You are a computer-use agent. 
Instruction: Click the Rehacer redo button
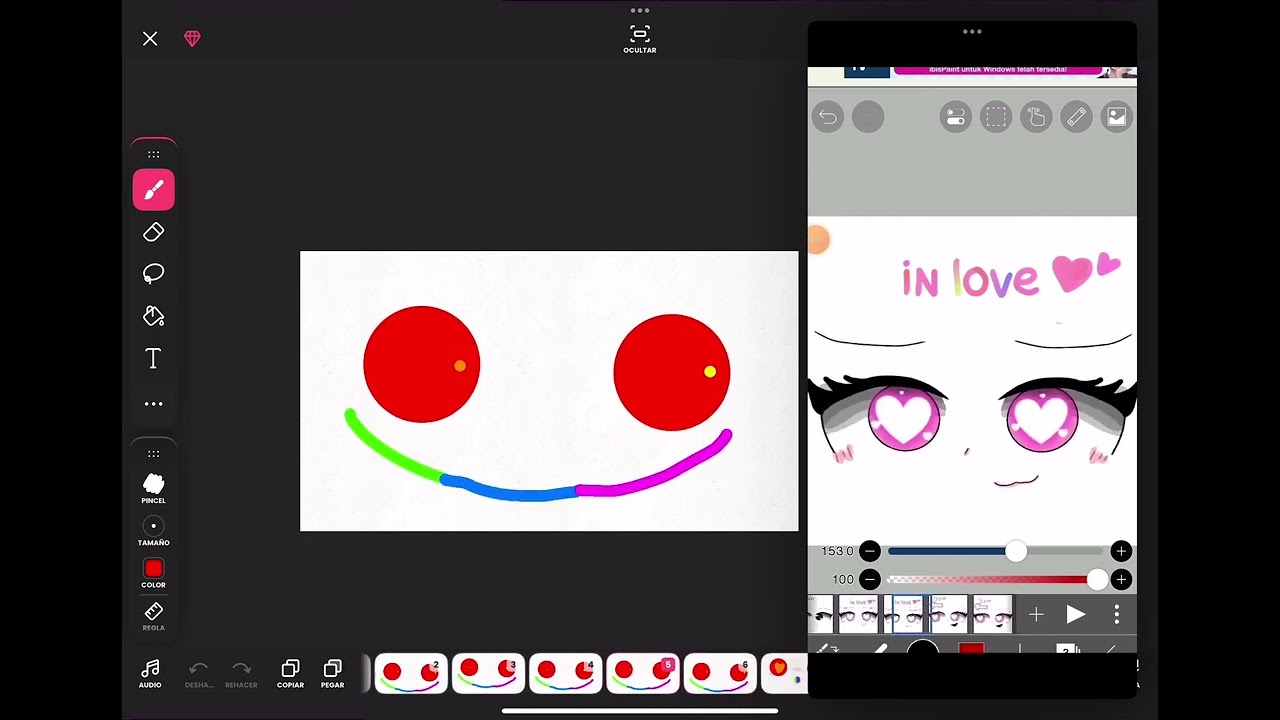point(241,674)
